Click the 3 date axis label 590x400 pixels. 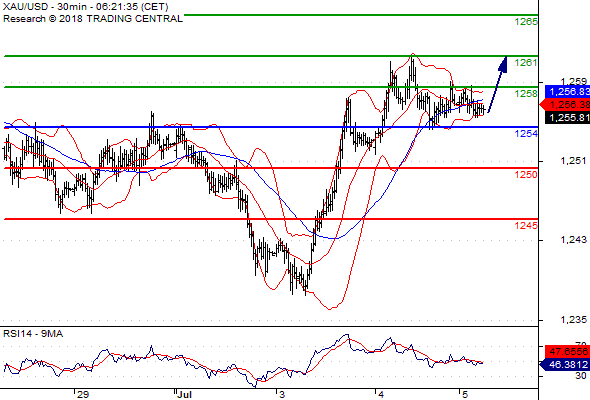(282, 394)
